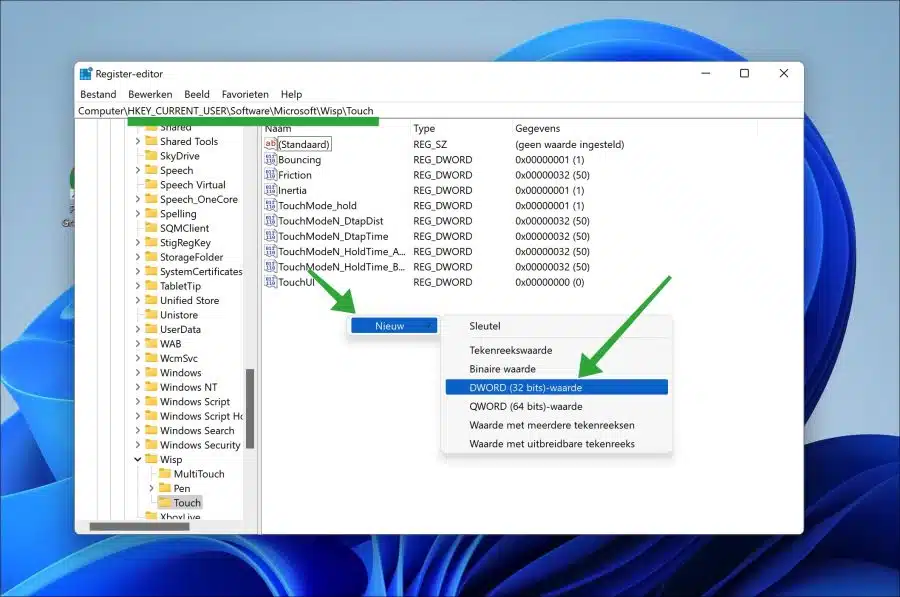Screen dimensions: 900x597
Task: Expand the Windows NT tree node
Action: coord(138,387)
